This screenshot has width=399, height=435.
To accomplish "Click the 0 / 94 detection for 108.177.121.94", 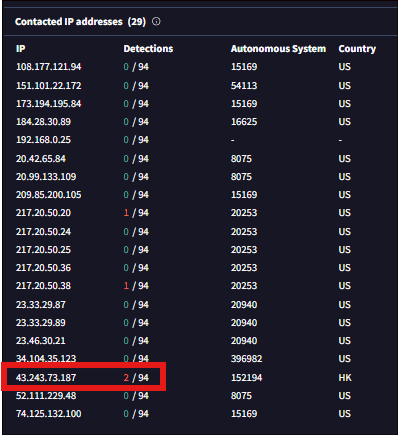I will point(136,67).
